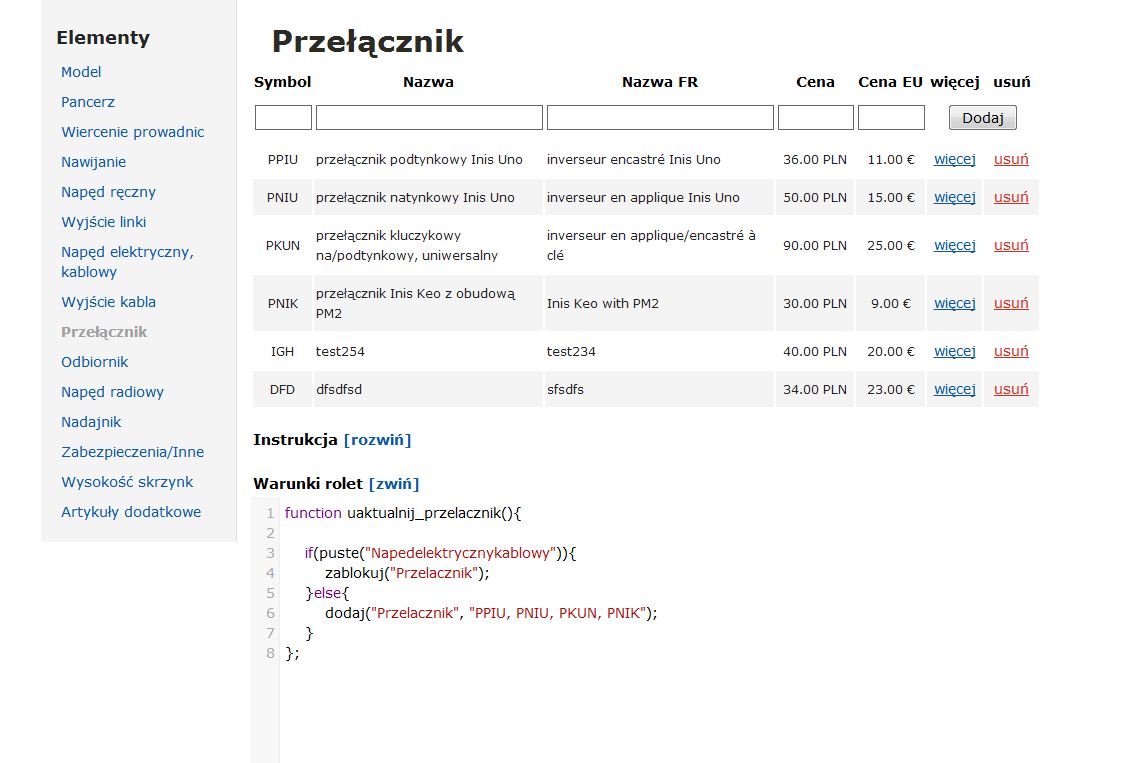Focus the Nazwa FR input box
Image resolution: width=1138 pixels, height=763 pixels.
point(660,118)
